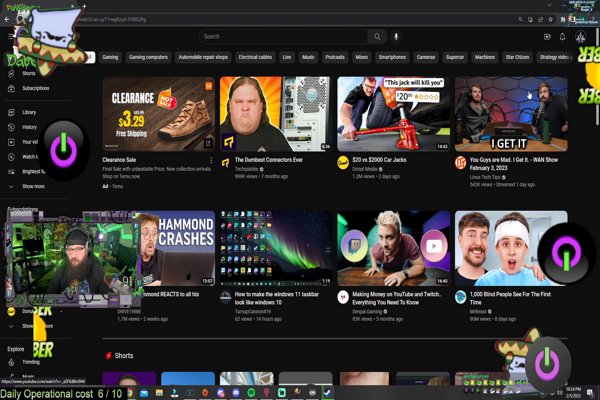The image size is (600, 400).
Task: Open the Shorts sidebar icon
Action: [x=11, y=73]
